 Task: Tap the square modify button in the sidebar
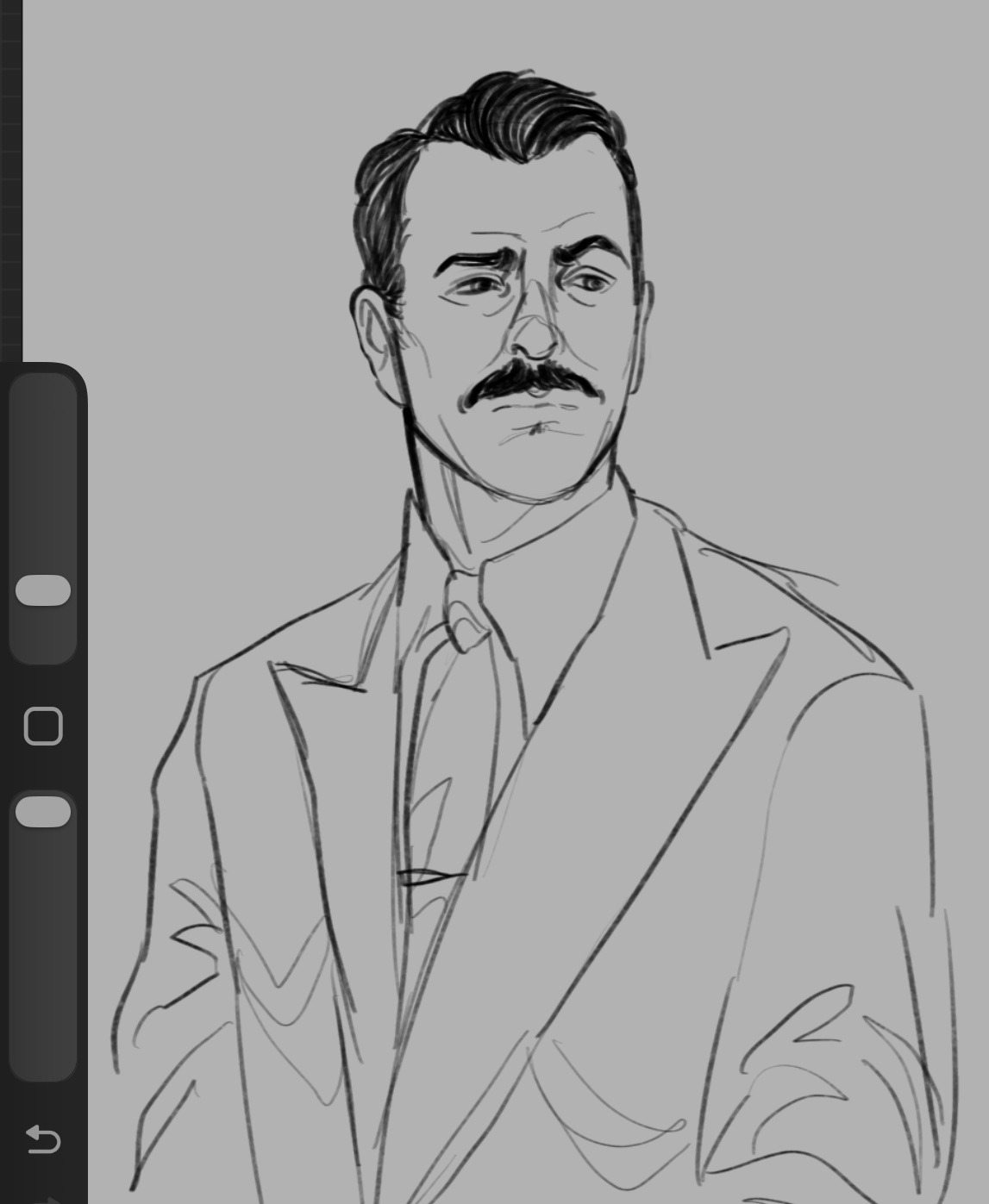click(43, 726)
